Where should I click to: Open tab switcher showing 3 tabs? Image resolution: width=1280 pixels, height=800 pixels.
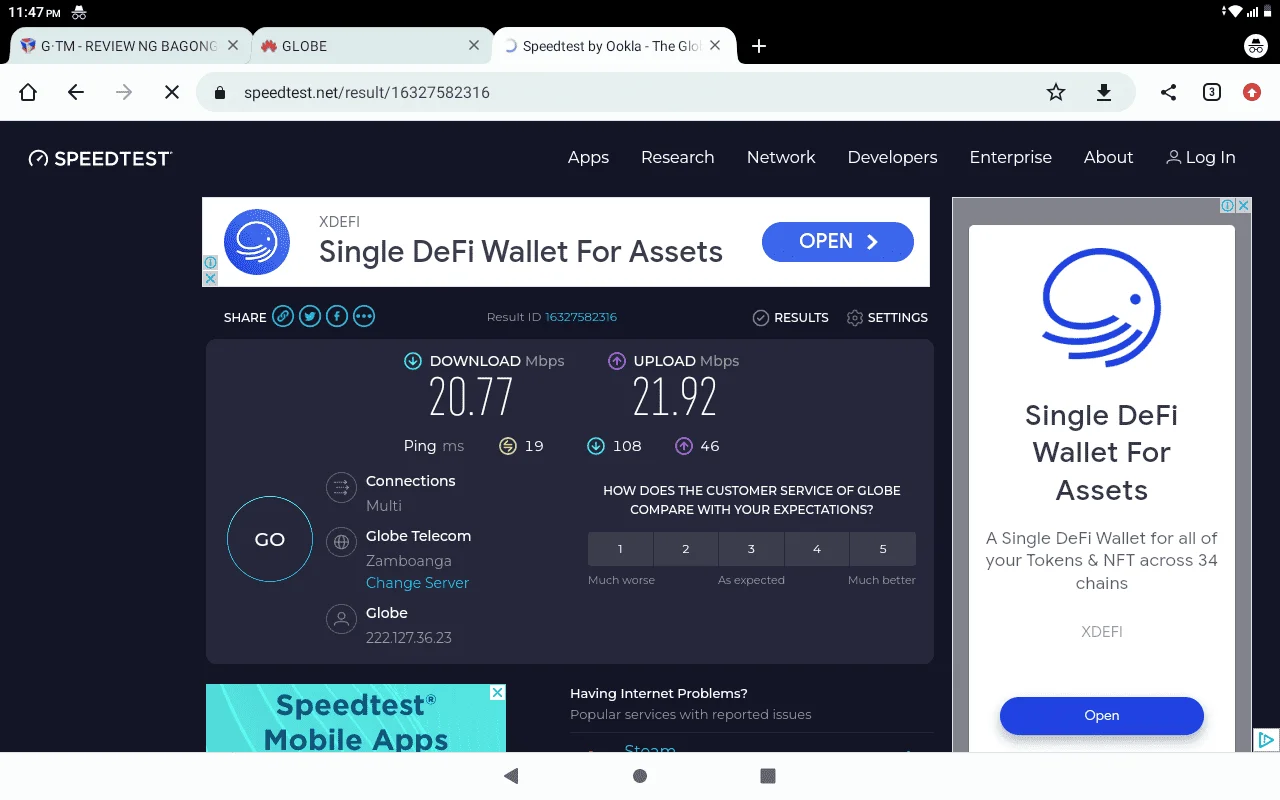pyautogui.click(x=1211, y=92)
